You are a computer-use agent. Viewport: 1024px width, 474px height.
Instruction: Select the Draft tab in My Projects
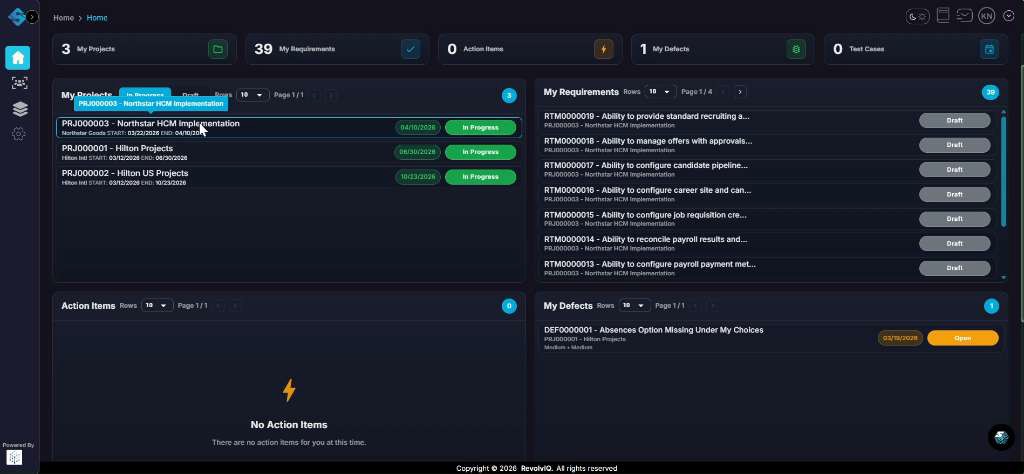point(191,95)
